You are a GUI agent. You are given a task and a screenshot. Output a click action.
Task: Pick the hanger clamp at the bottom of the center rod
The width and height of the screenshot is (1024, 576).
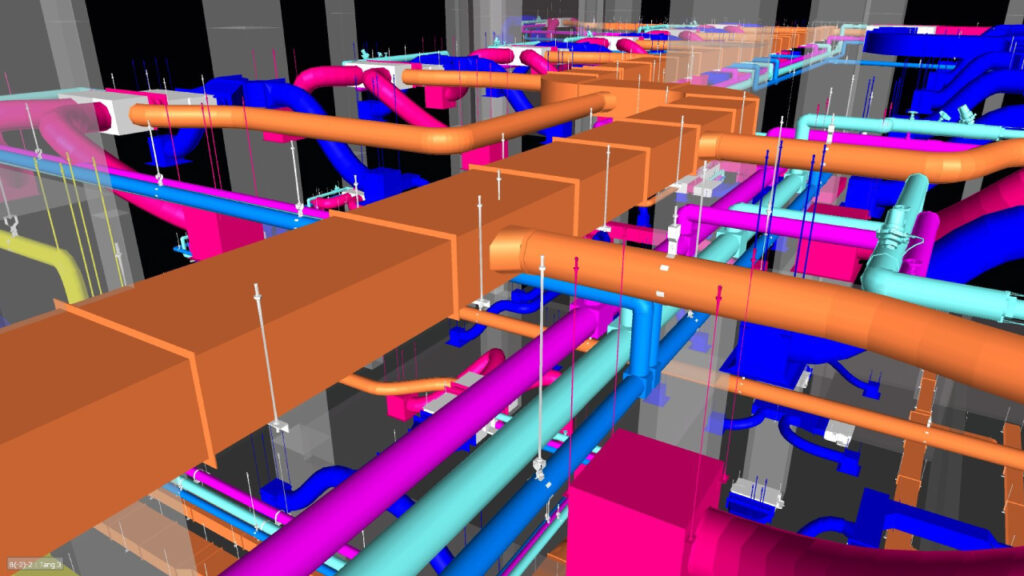coord(541,466)
